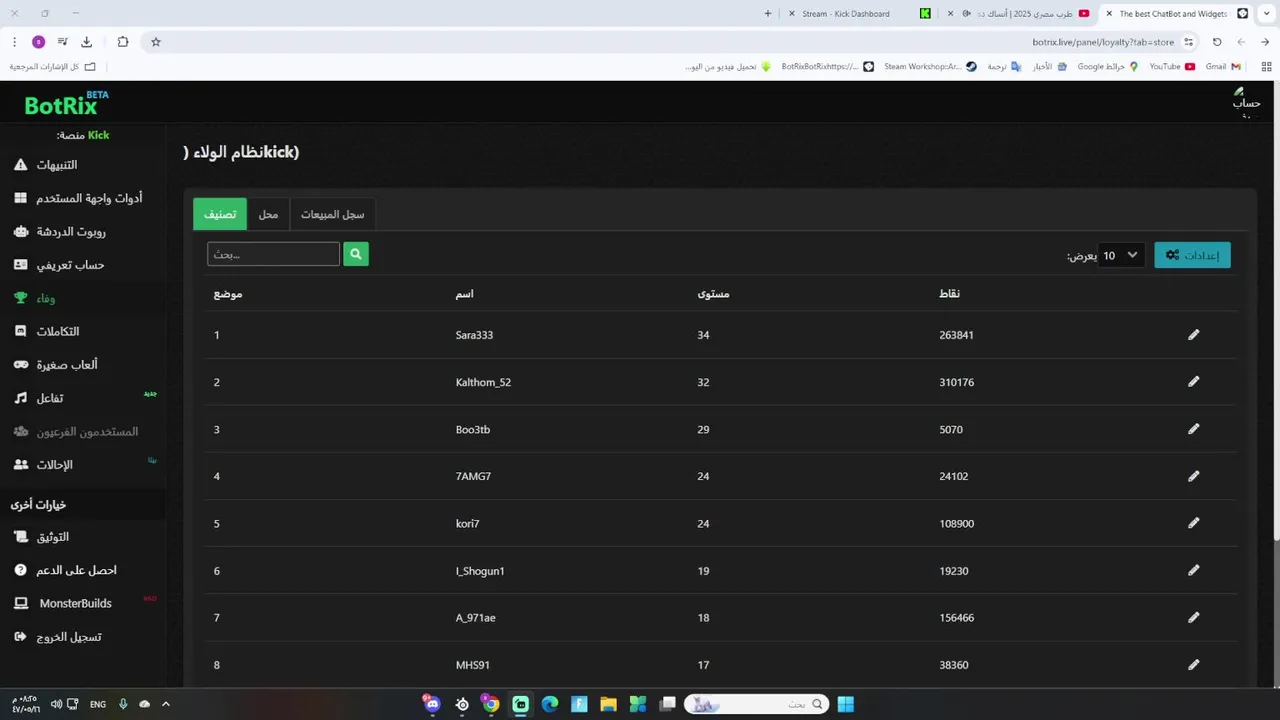Switch to the محل store tab
The width and height of the screenshot is (1280, 720).
pyautogui.click(x=268, y=214)
